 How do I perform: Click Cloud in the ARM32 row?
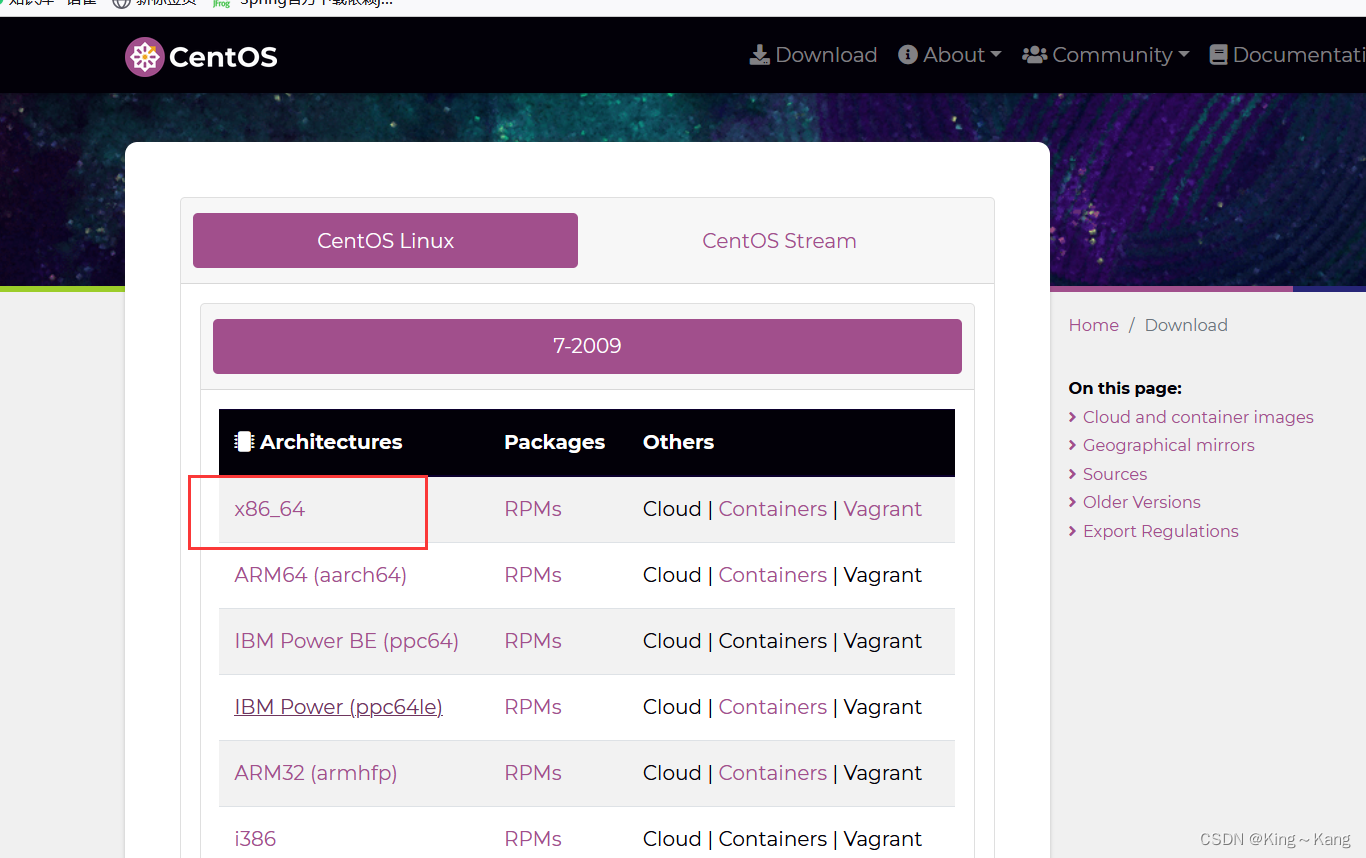click(672, 773)
